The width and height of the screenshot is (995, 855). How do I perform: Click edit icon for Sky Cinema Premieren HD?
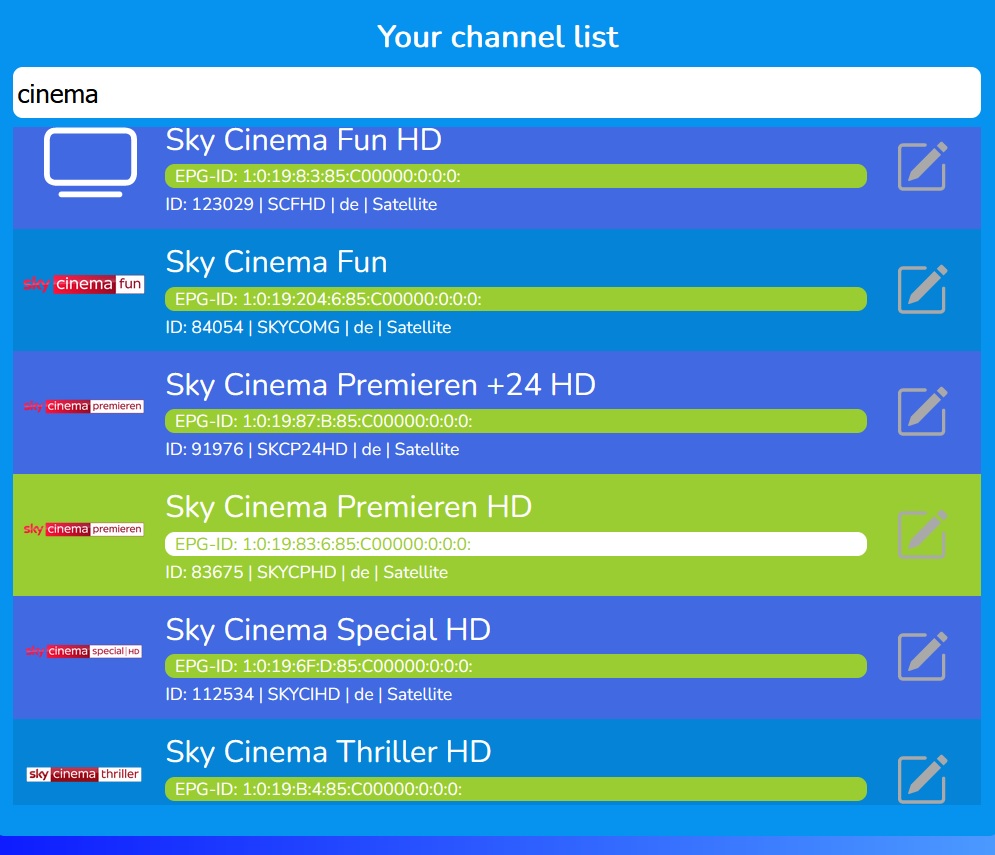tap(922, 534)
